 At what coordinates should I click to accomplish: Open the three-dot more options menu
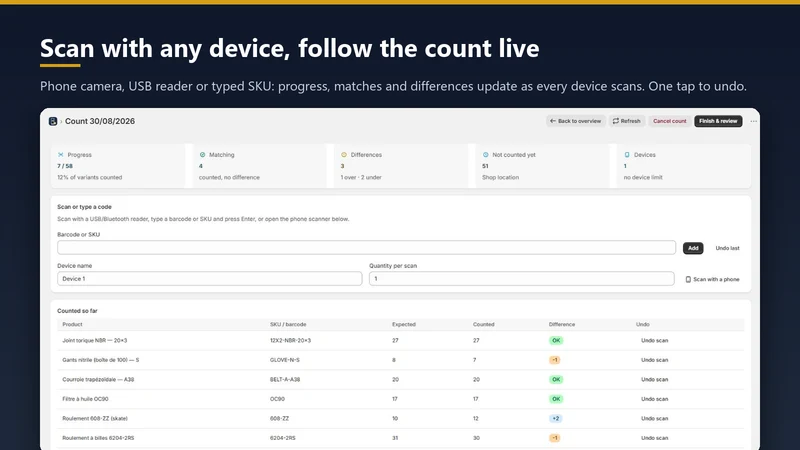[754, 121]
